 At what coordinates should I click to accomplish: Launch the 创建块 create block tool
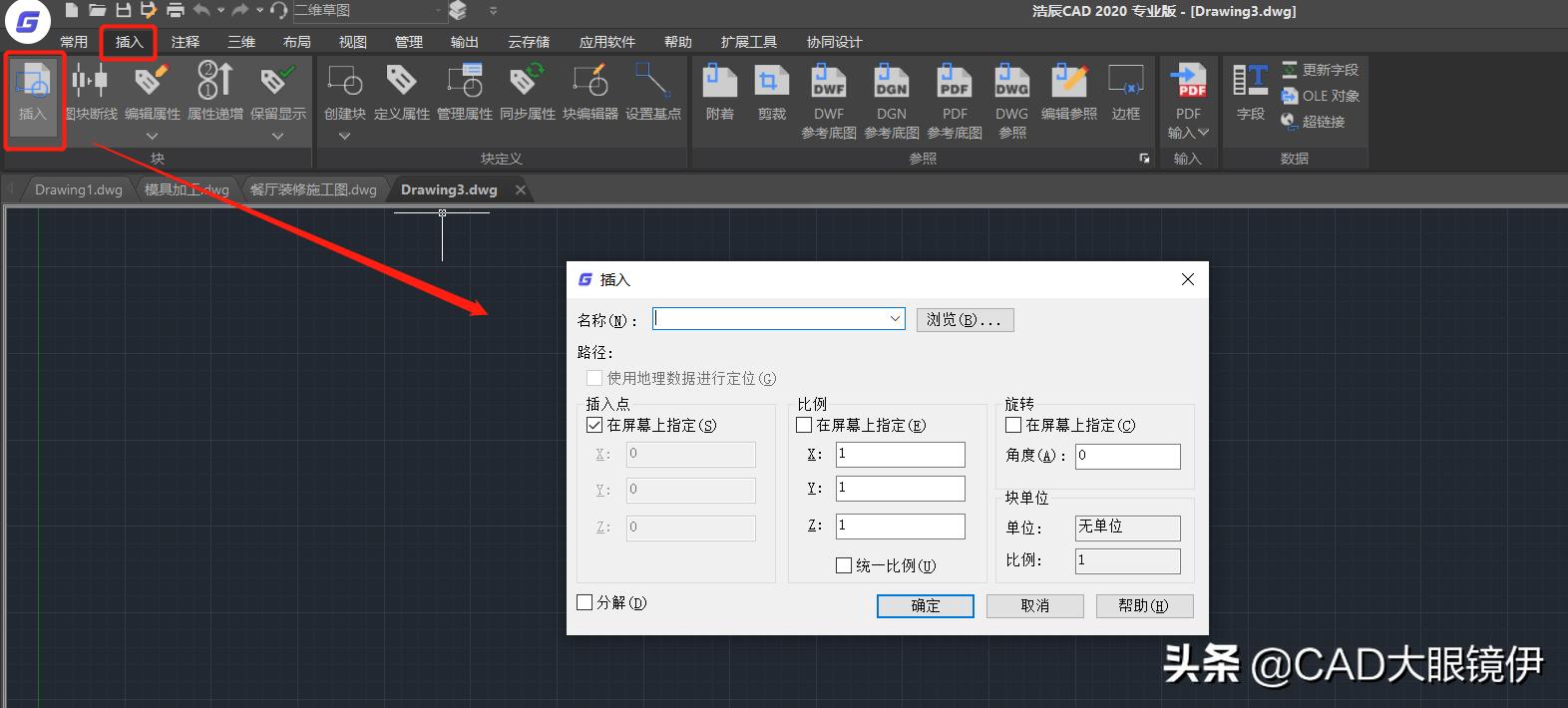(x=345, y=92)
